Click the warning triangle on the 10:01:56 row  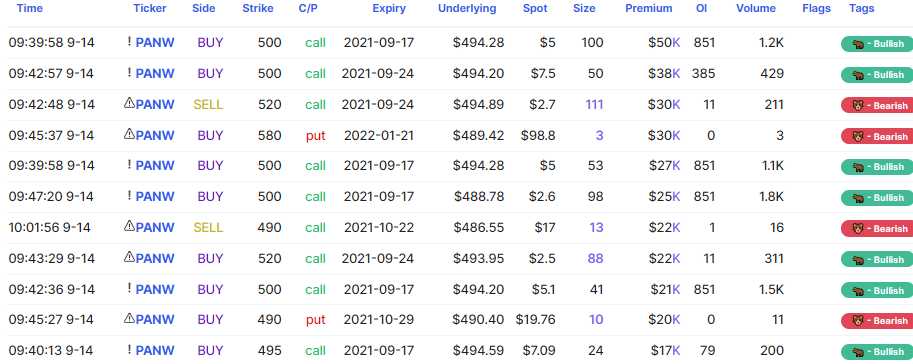(129, 226)
